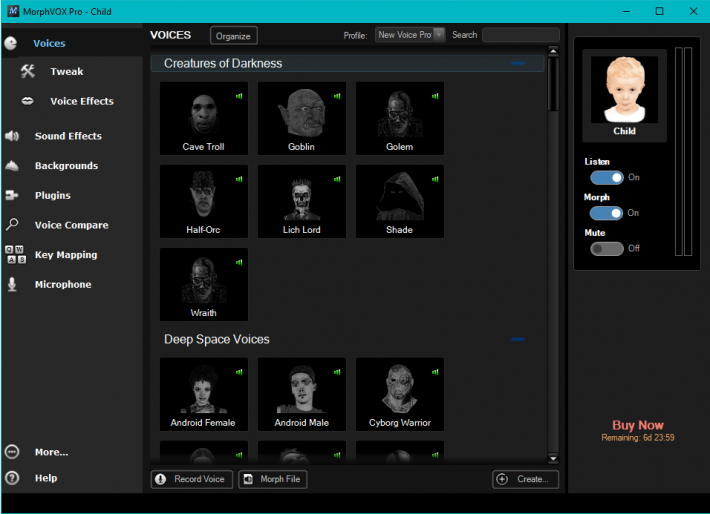Pick the Wraith voice
Viewport: 710px width, 514px height.
(x=204, y=284)
